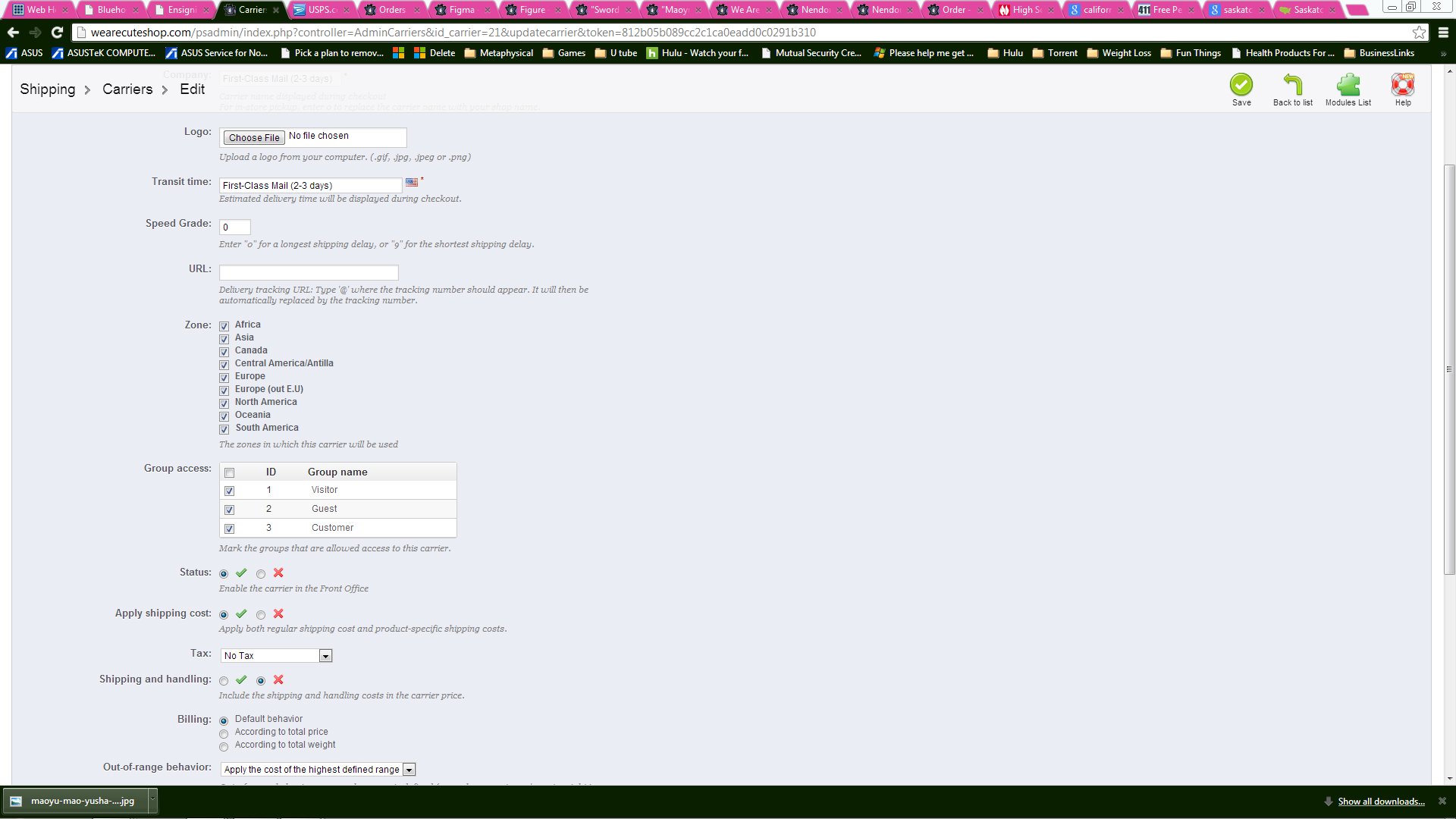Image resolution: width=1456 pixels, height=819 pixels.
Task: Expand the downloaded file options arrow
Action: point(152,800)
